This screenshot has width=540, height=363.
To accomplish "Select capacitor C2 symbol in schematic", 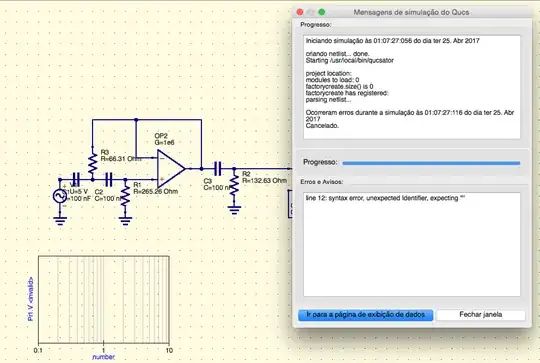I will tap(109, 179).
